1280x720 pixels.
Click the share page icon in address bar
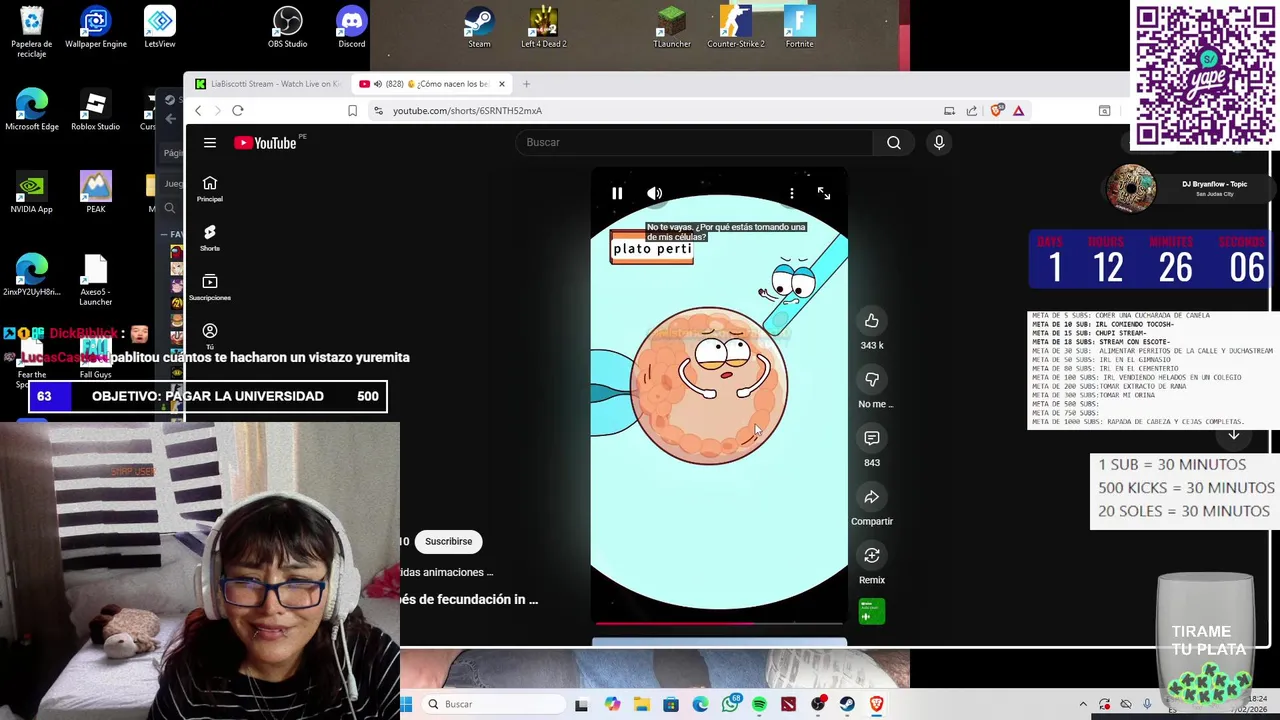[972, 111]
